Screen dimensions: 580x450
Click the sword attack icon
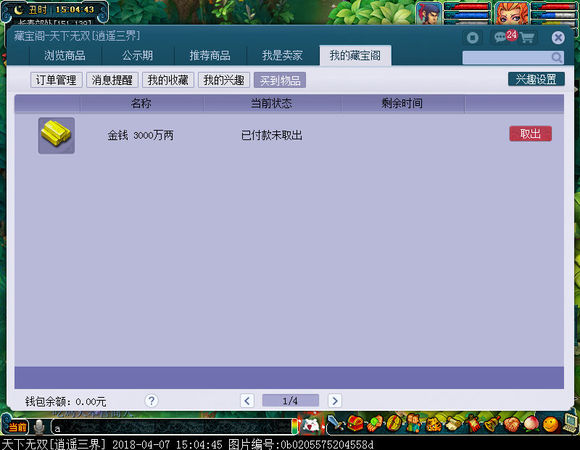pos(335,424)
